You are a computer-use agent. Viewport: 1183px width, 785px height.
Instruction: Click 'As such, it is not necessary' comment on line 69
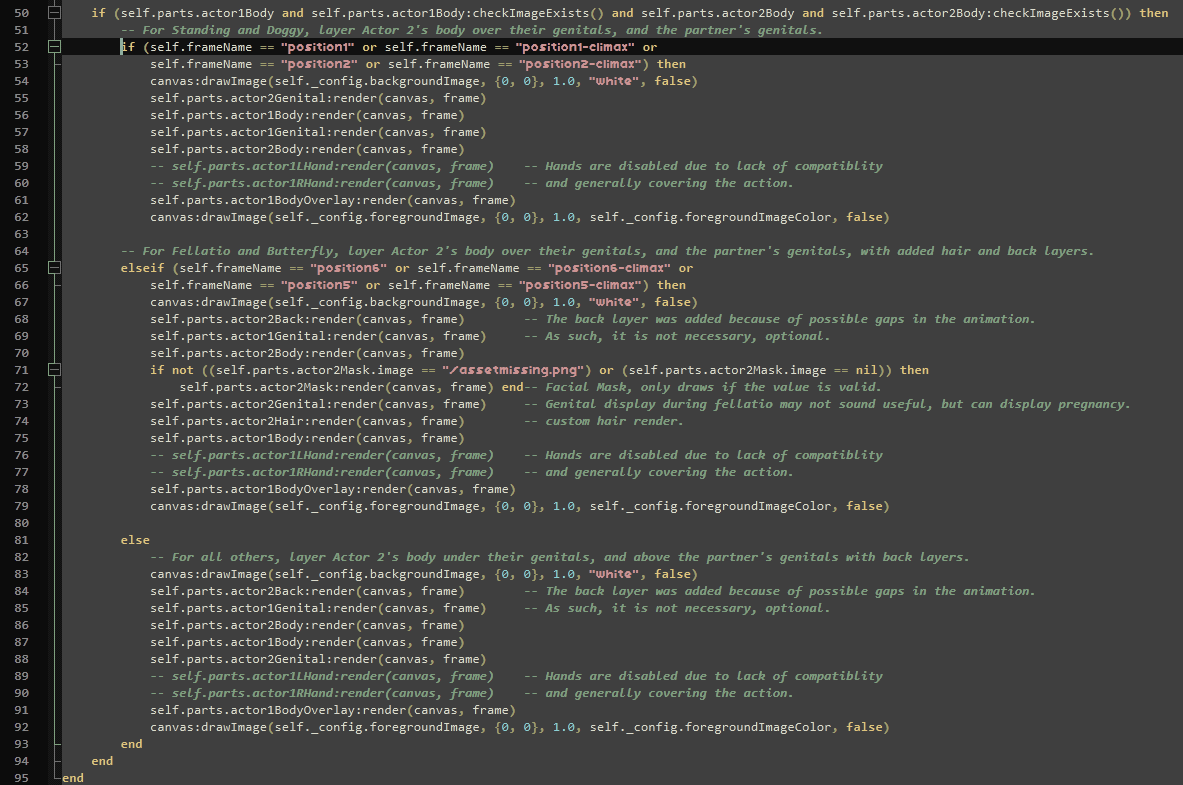(677, 336)
